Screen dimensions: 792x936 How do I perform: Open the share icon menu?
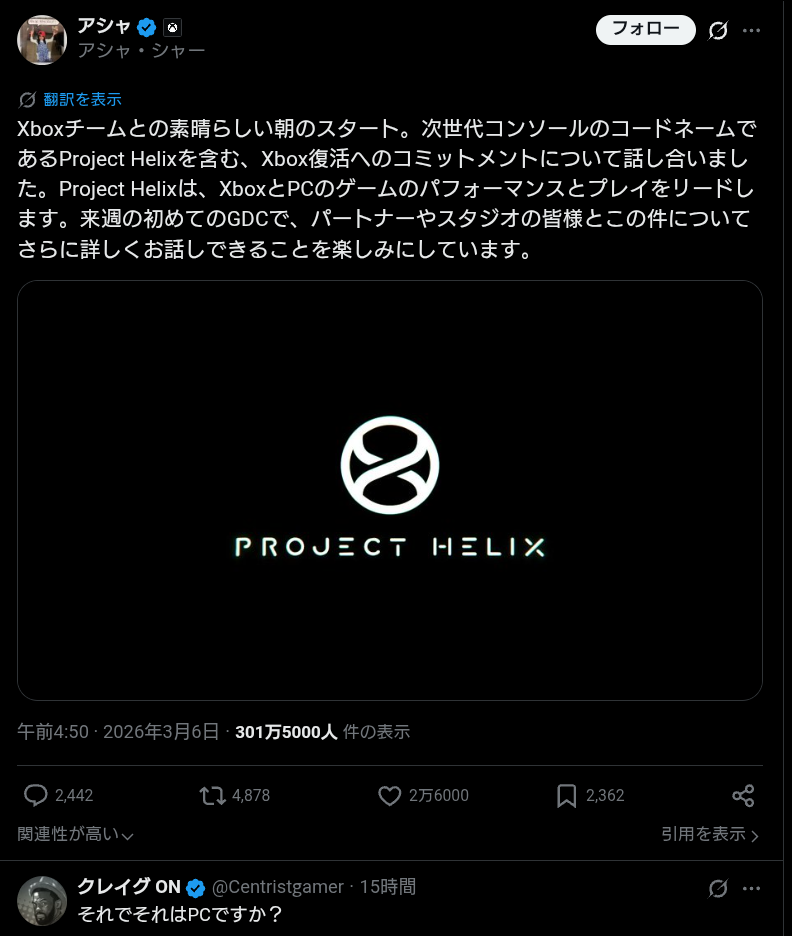[x=743, y=796]
